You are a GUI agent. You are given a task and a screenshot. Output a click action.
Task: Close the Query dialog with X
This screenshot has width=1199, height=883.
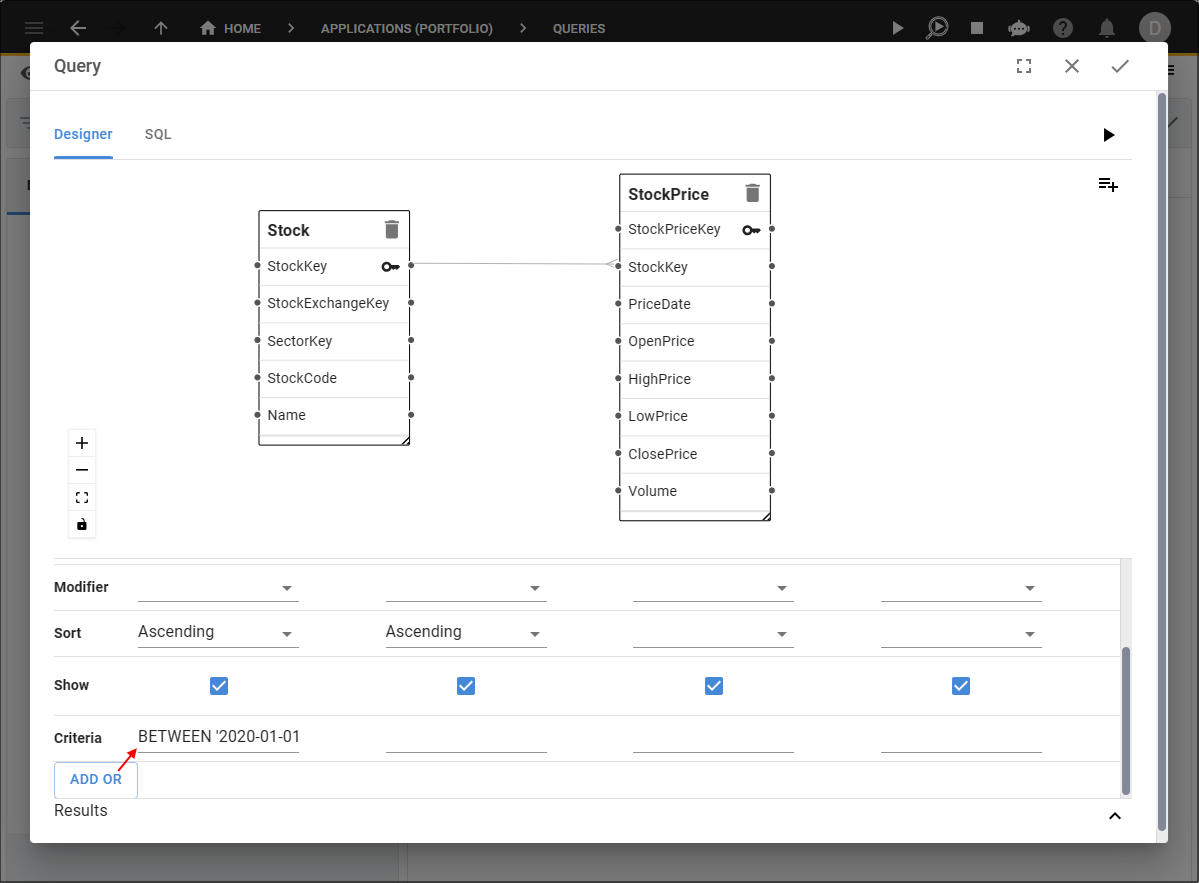[1072, 67]
